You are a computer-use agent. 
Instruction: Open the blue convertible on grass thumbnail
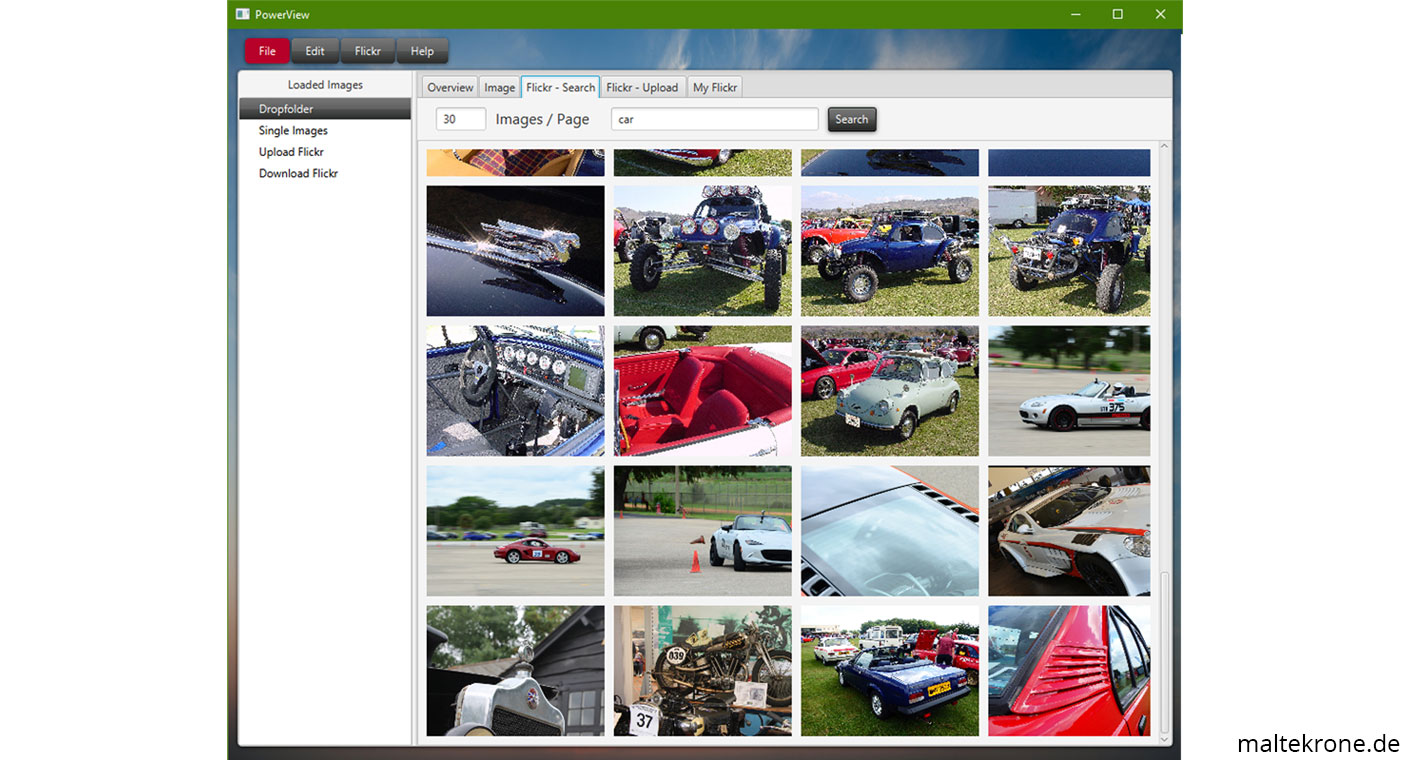click(890, 671)
